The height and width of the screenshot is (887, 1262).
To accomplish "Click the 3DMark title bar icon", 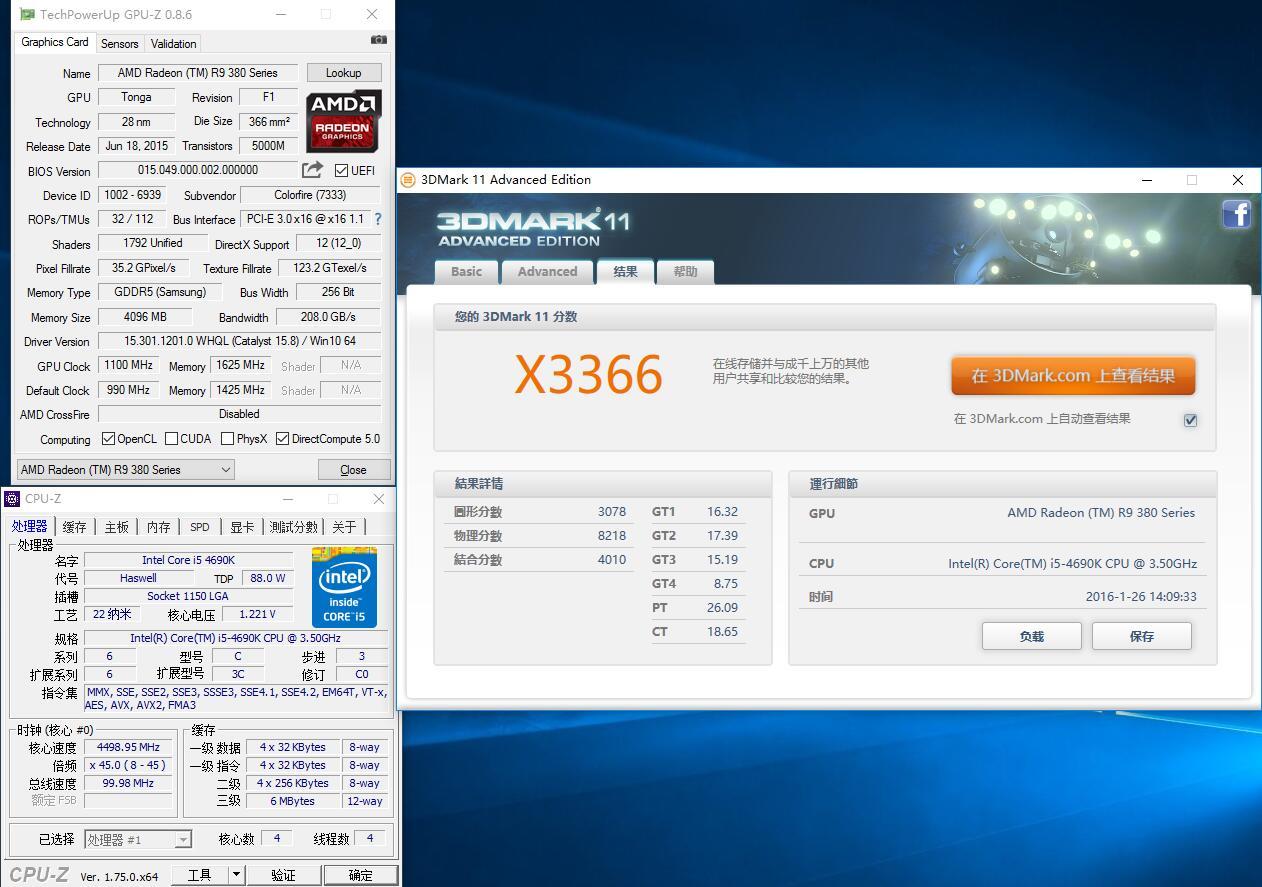I will 406,180.
